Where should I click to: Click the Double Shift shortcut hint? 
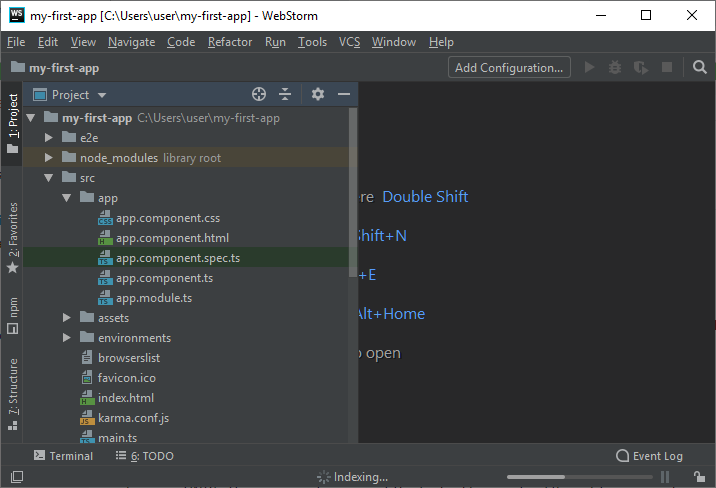tap(425, 196)
